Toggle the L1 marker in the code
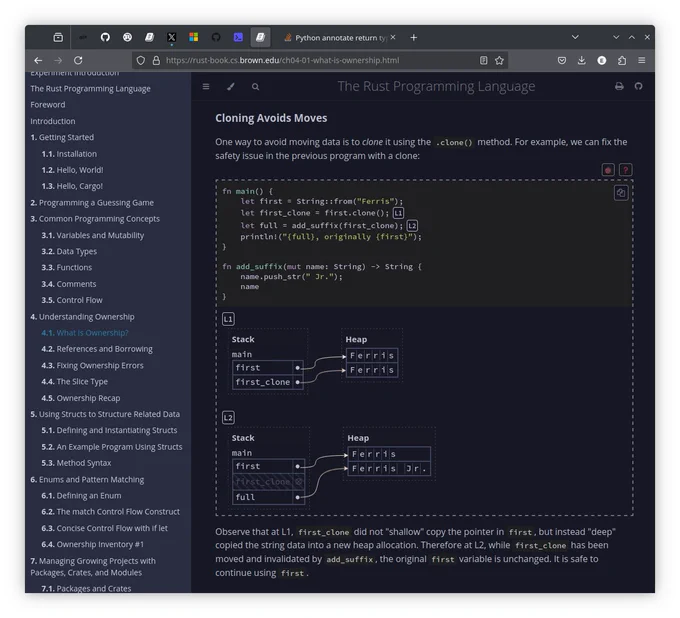The image size is (680, 618). pyautogui.click(x=398, y=213)
